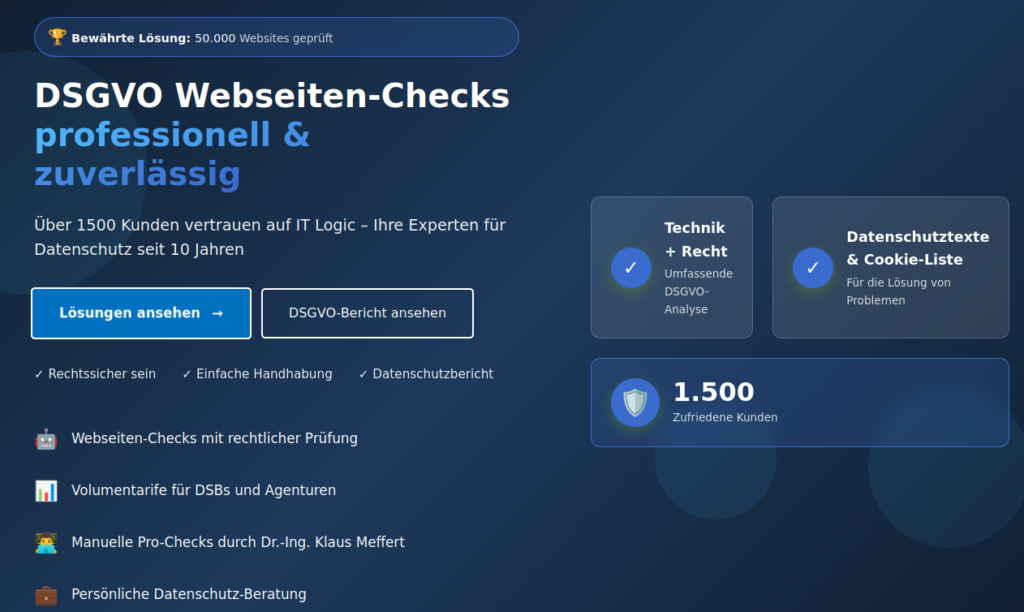
Task: Click the technician icon beside Manuelle Pro-Checks
Action: [x=46, y=542]
